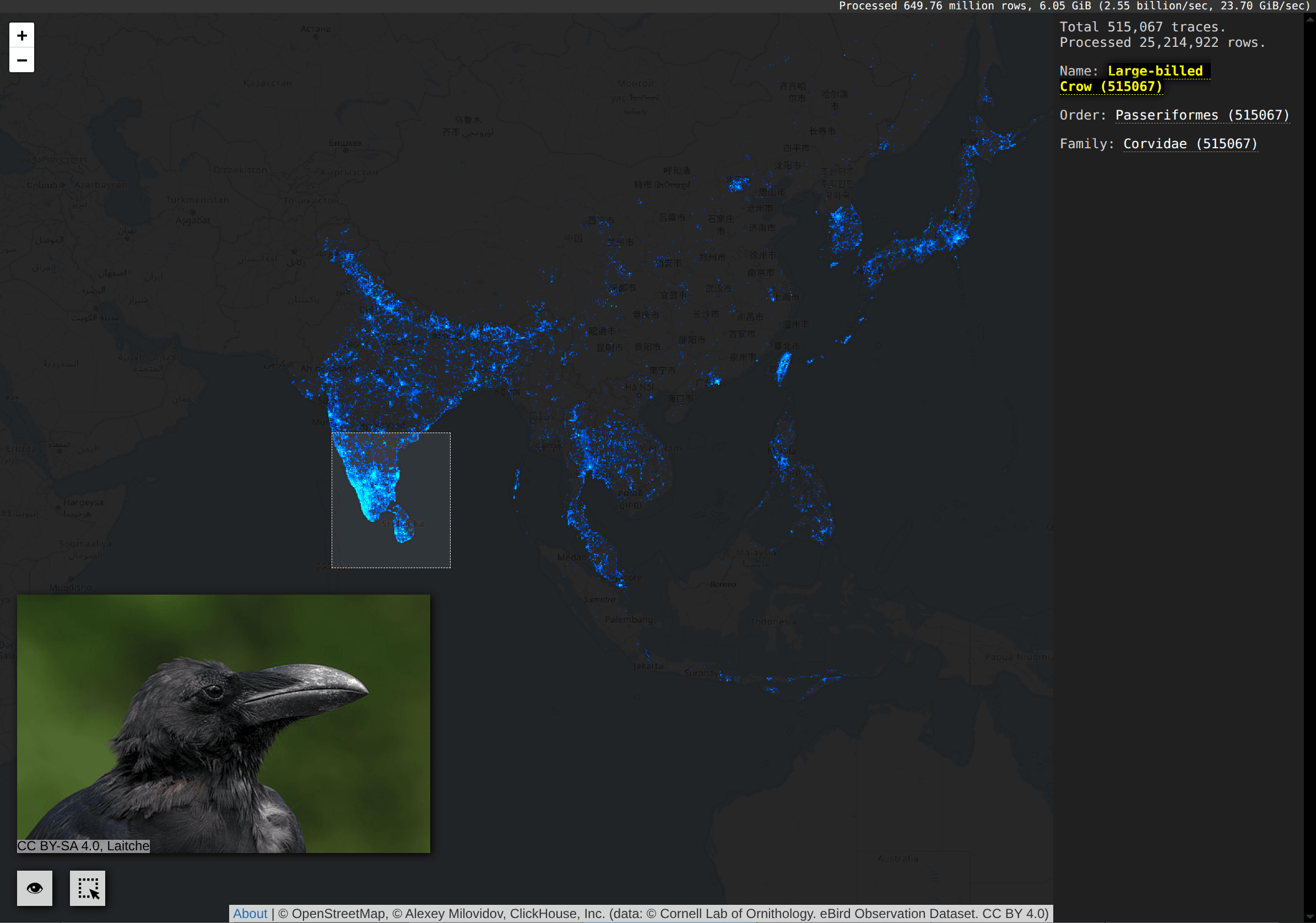Click the scrollbar up arrow

pyautogui.click(x=1310, y=19)
